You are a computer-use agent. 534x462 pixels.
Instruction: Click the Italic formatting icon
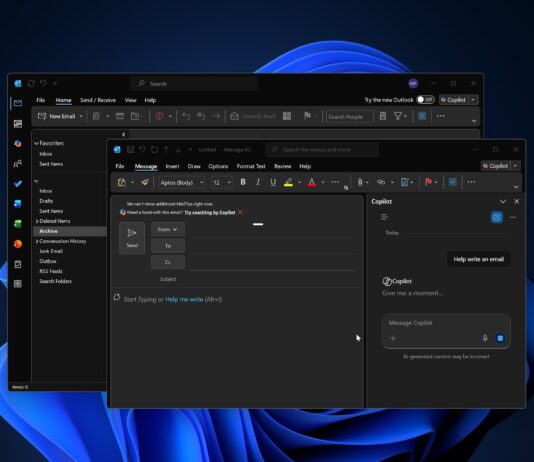tap(258, 182)
